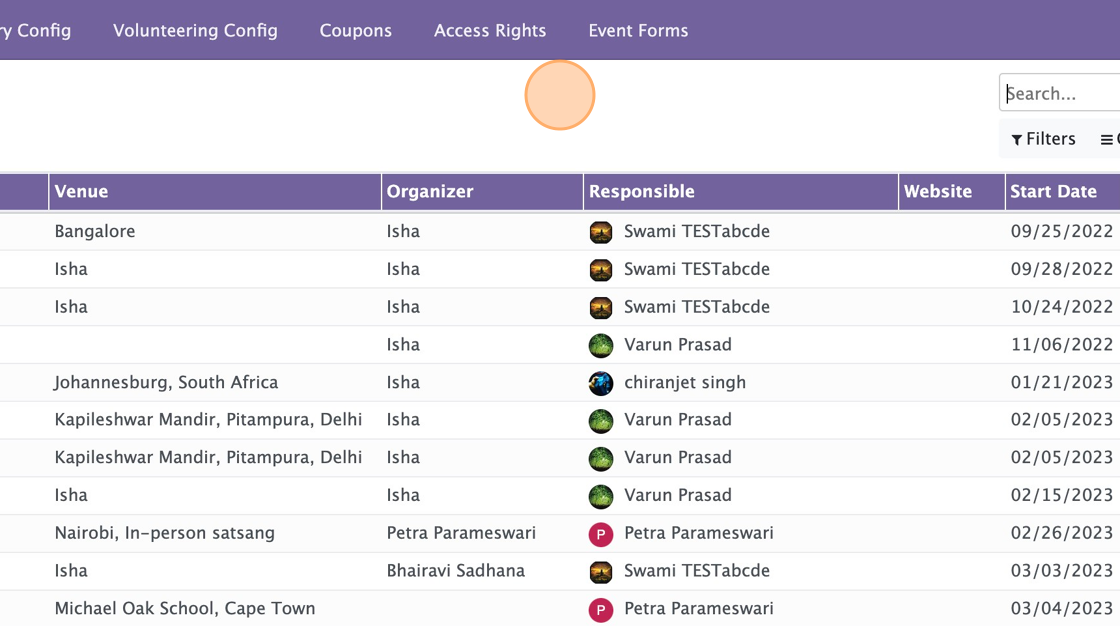
Task: Click the start date 02/26/2023
Action: click(x=1061, y=533)
